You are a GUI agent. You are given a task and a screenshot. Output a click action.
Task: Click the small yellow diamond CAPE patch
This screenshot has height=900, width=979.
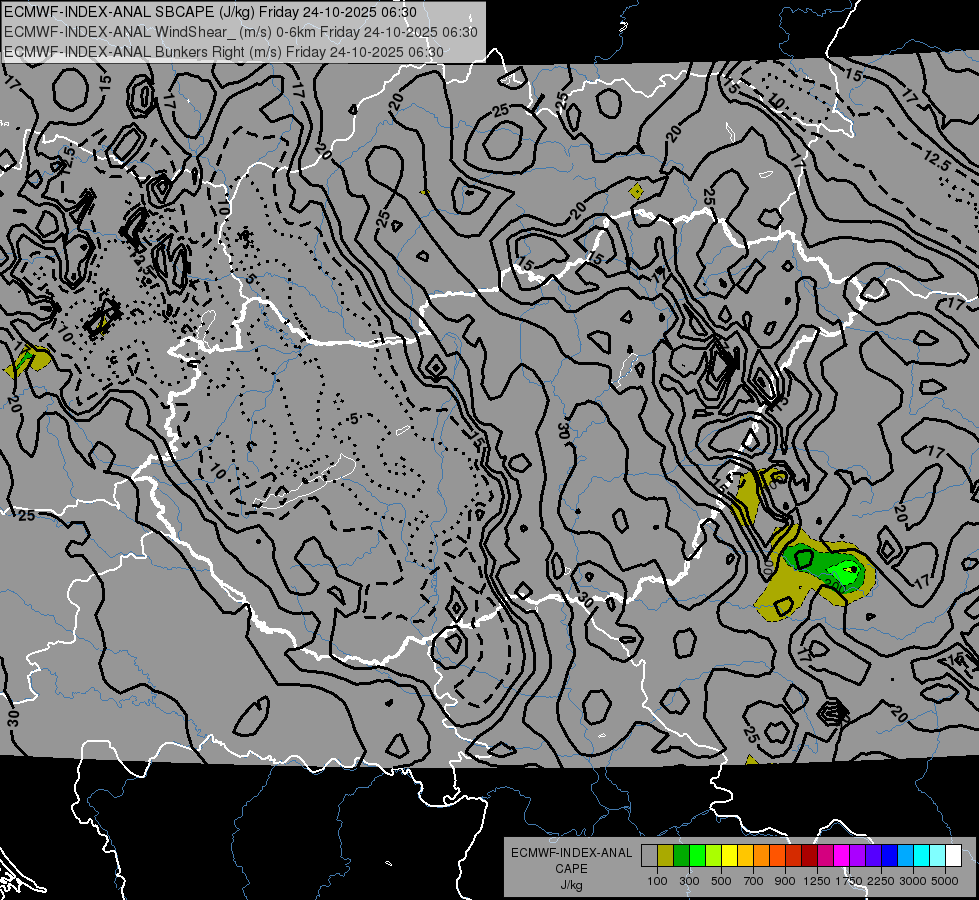click(636, 191)
